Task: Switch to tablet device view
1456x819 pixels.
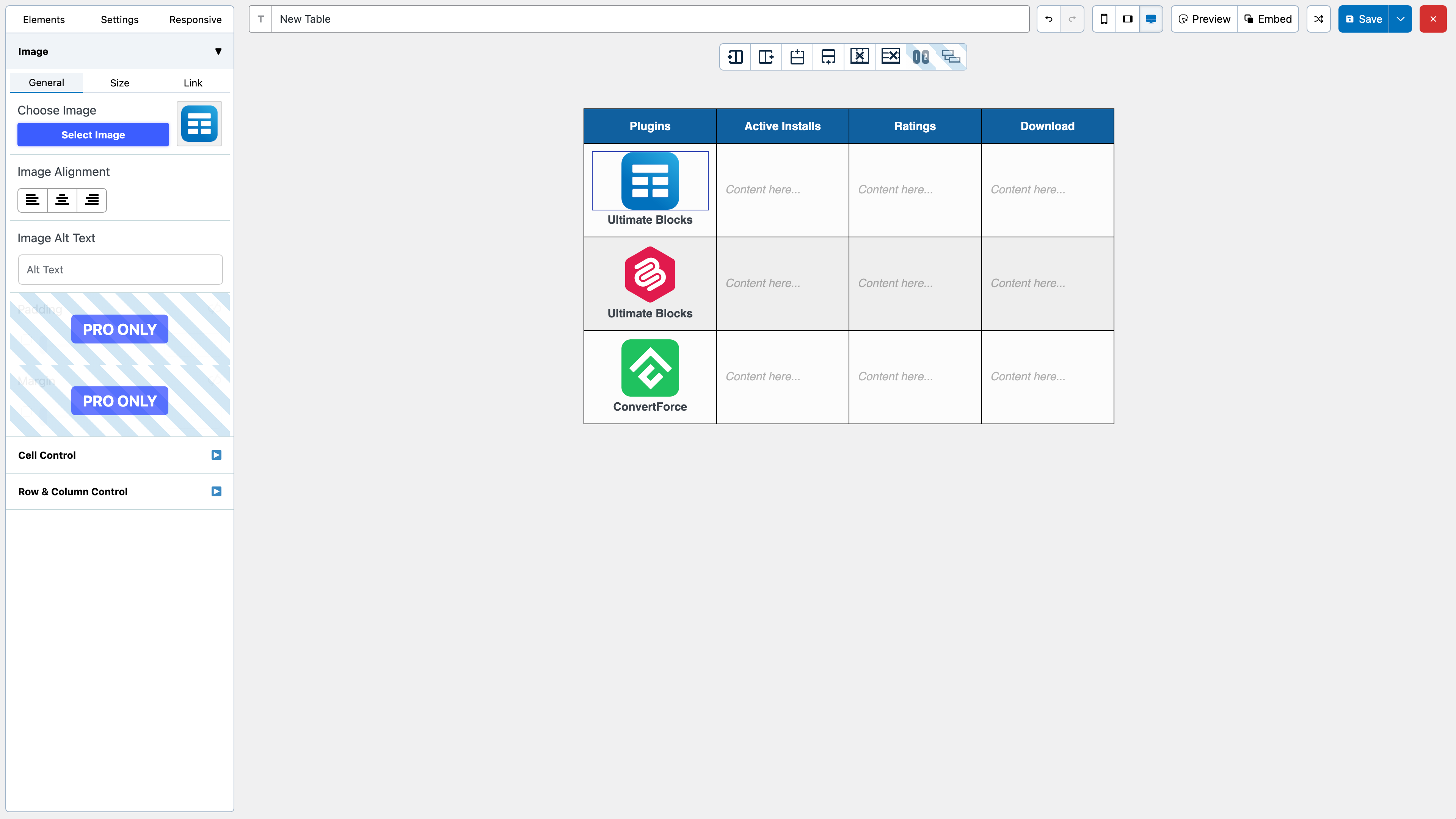Action: pos(1127,19)
